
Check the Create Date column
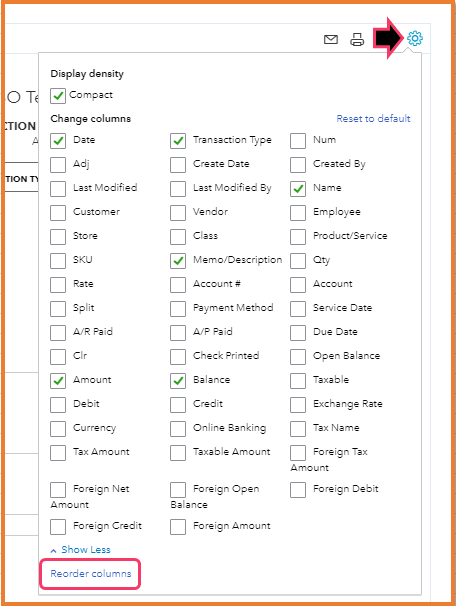(178, 165)
